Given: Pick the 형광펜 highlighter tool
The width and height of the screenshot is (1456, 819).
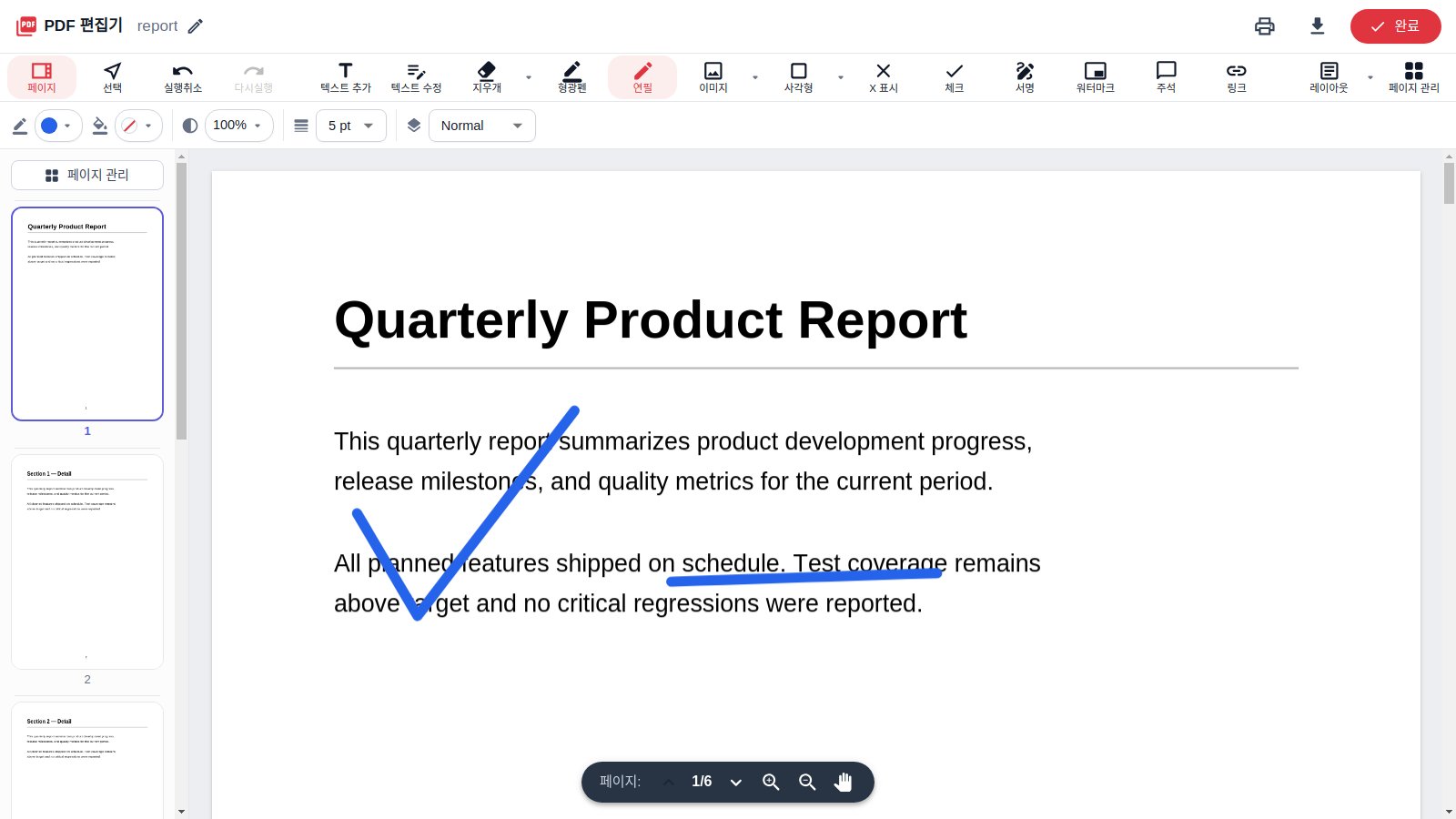Looking at the screenshot, I should pyautogui.click(x=572, y=77).
